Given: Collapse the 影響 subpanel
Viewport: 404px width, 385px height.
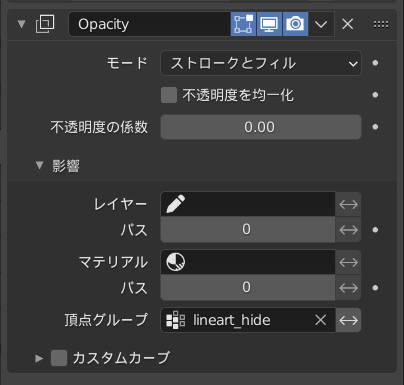Looking at the screenshot, I should pos(39,165).
